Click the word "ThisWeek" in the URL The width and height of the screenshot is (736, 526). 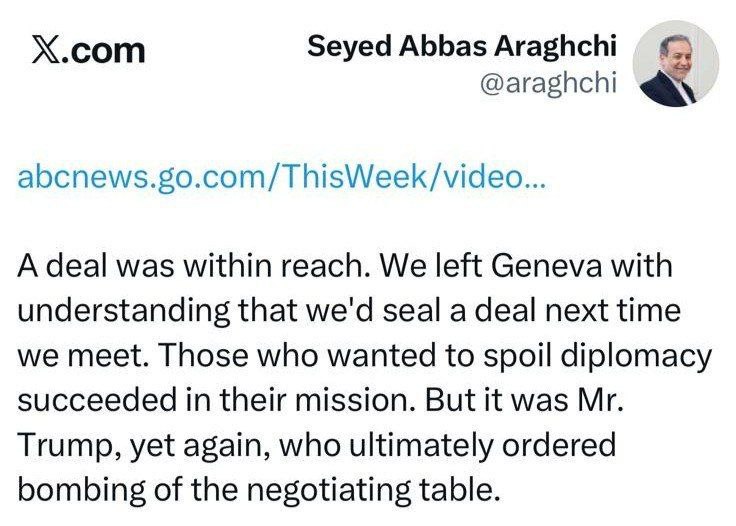tap(373, 178)
